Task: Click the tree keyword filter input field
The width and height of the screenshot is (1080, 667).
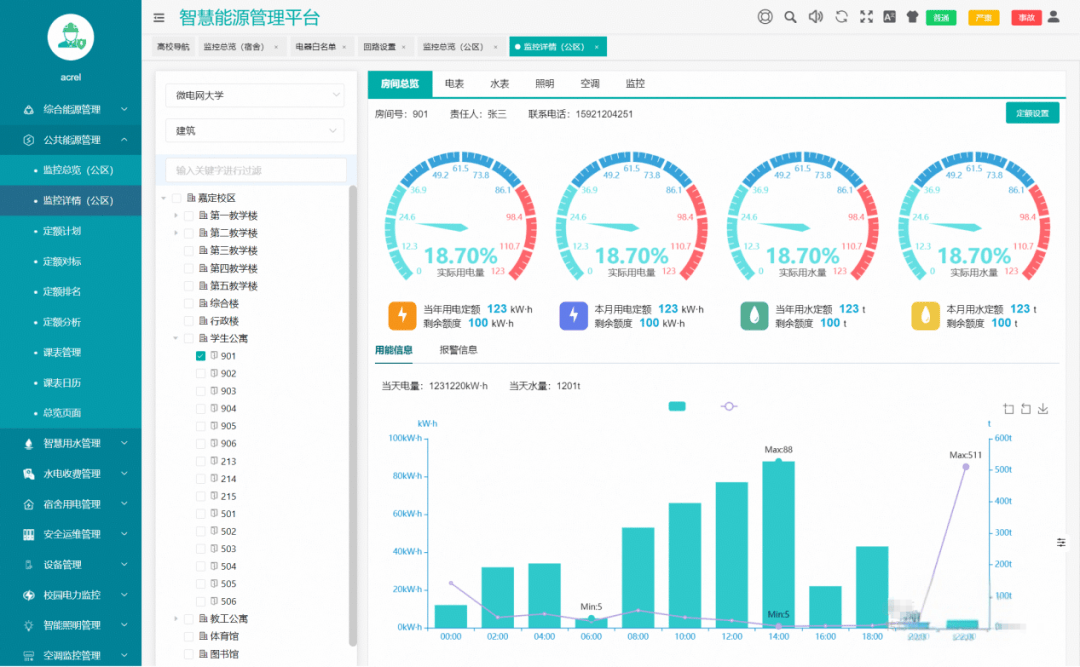Action: [x=255, y=171]
